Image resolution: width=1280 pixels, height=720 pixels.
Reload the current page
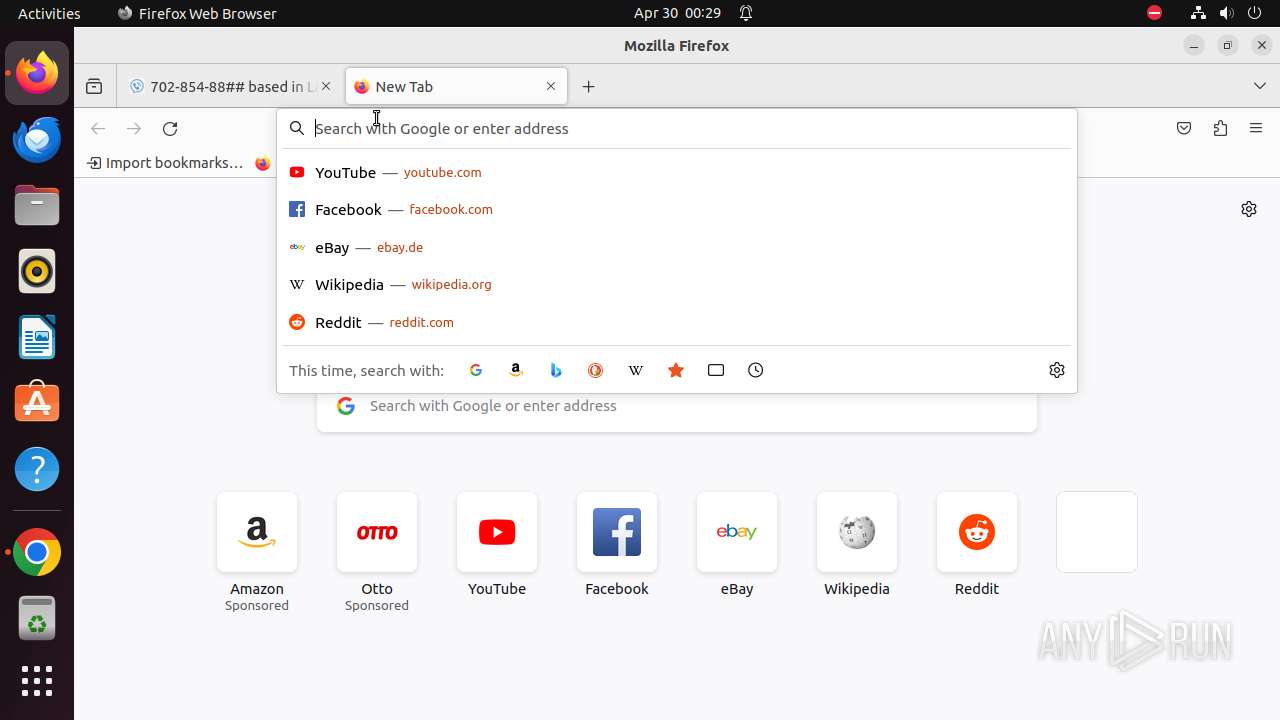(170, 128)
